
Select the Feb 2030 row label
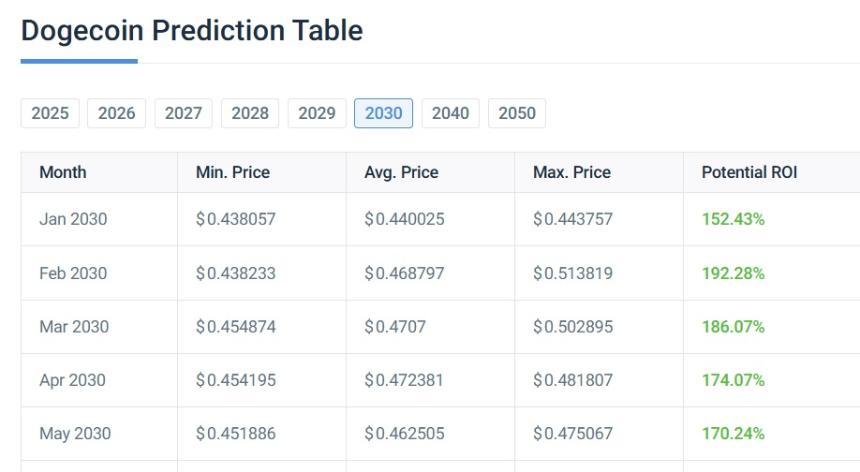pyautogui.click(x=73, y=273)
